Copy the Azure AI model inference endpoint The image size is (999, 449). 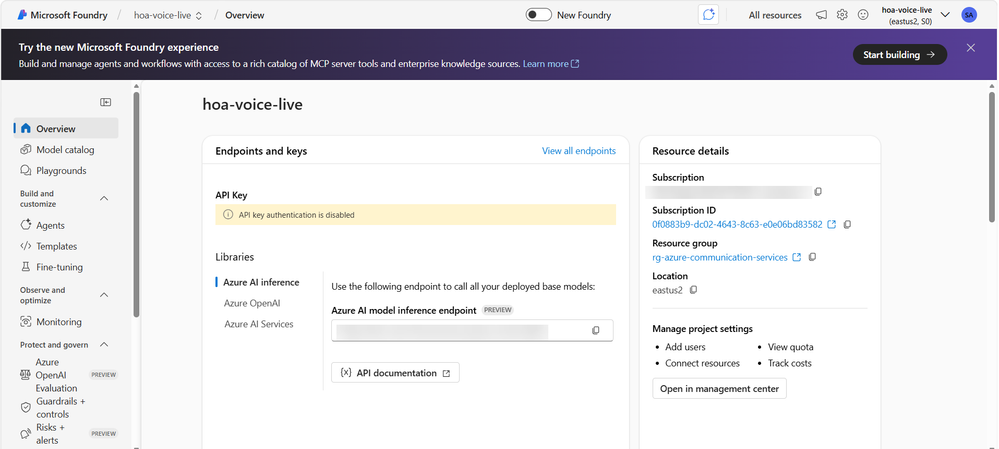pyautogui.click(x=596, y=331)
